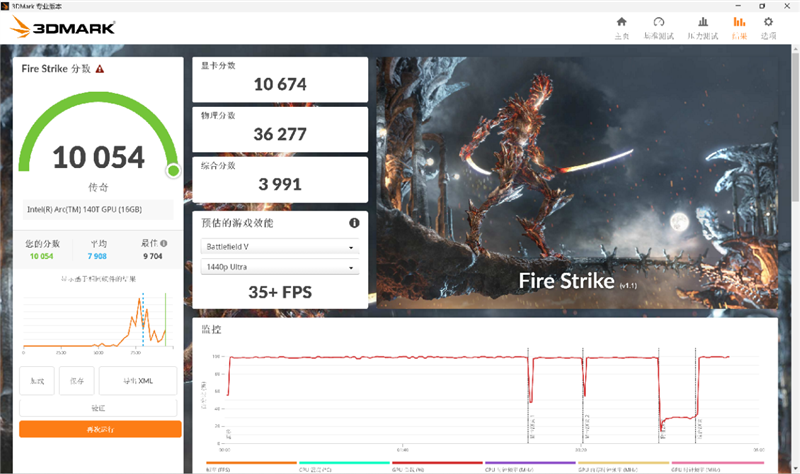Click the monitoring GPU load graph
Viewport: 800px width, 474px height.
coord(491,397)
